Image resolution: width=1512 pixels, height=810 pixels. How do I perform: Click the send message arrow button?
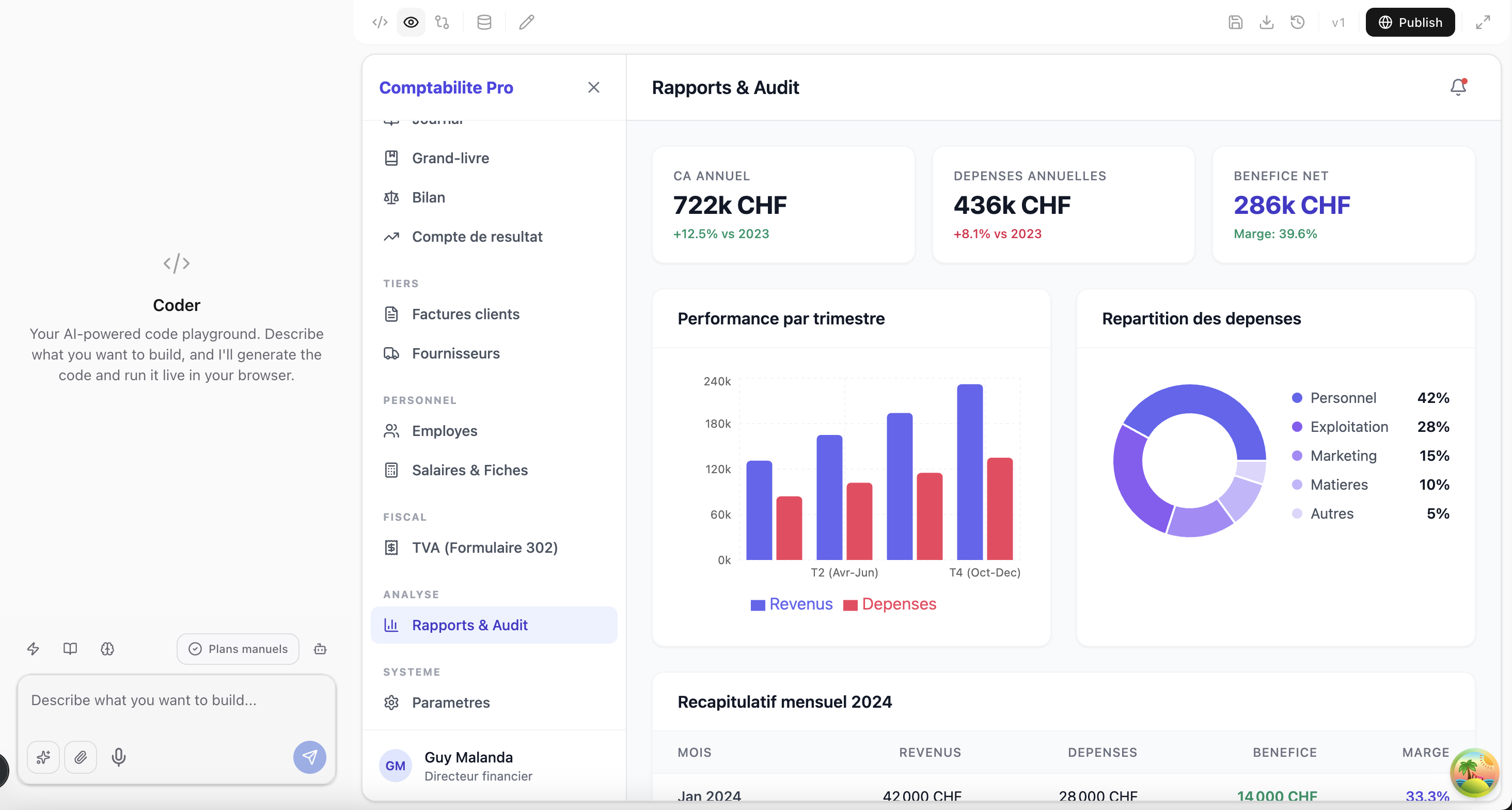pyautogui.click(x=310, y=758)
